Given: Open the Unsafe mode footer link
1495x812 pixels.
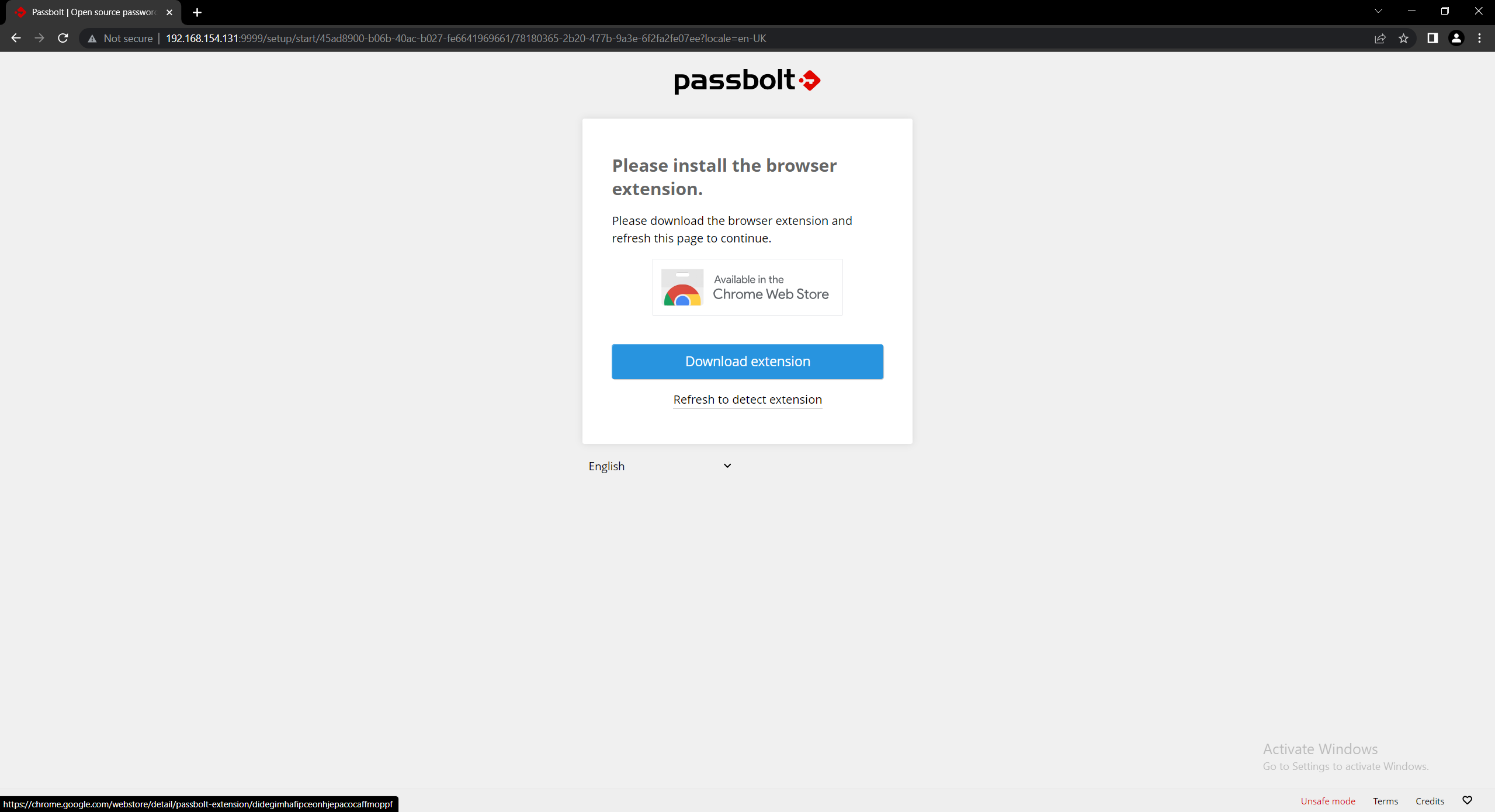Looking at the screenshot, I should [1327, 801].
